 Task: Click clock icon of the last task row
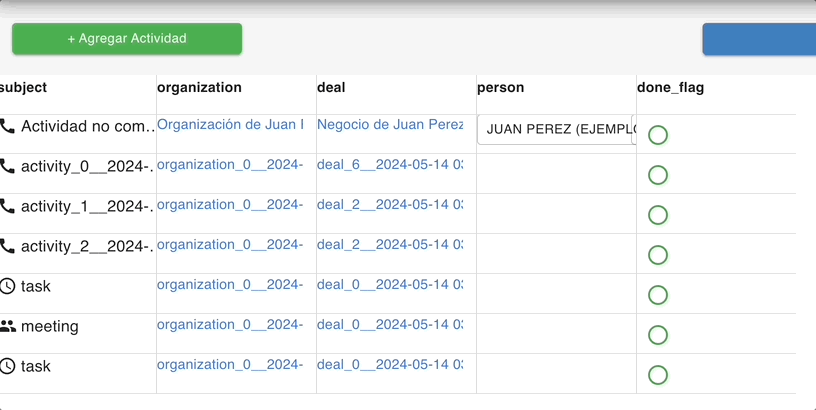(8, 366)
